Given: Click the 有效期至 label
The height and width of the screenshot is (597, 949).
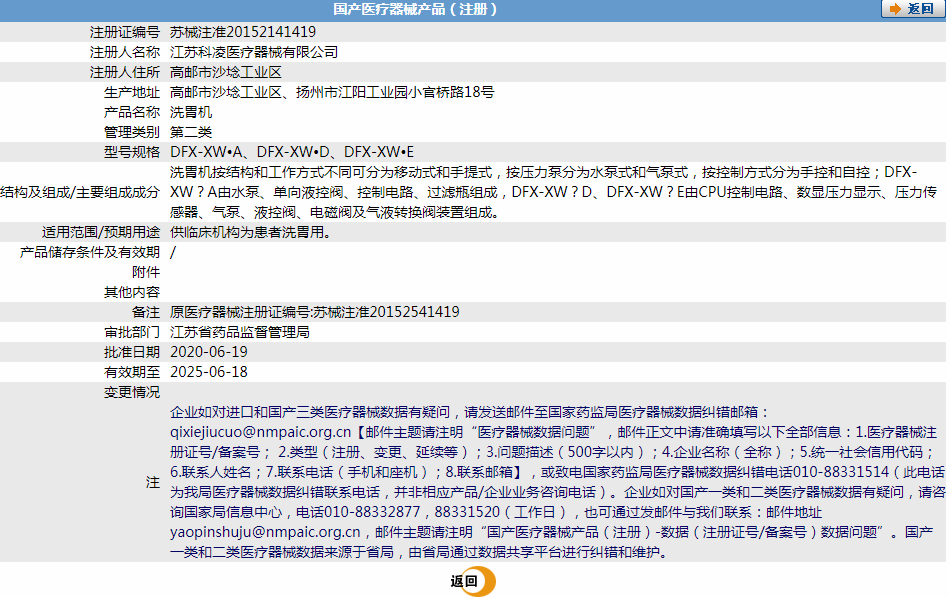Looking at the screenshot, I should (x=132, y=372).
